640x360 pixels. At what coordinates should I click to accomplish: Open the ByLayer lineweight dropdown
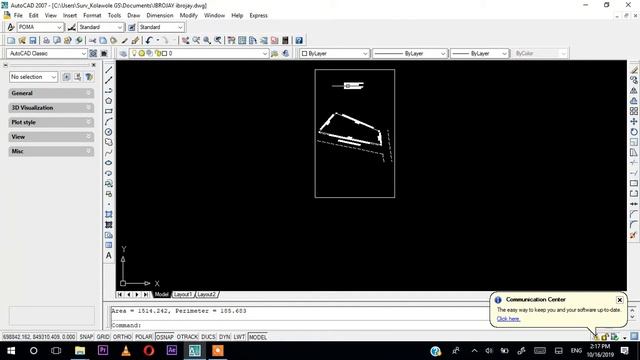tap(480, 53)
